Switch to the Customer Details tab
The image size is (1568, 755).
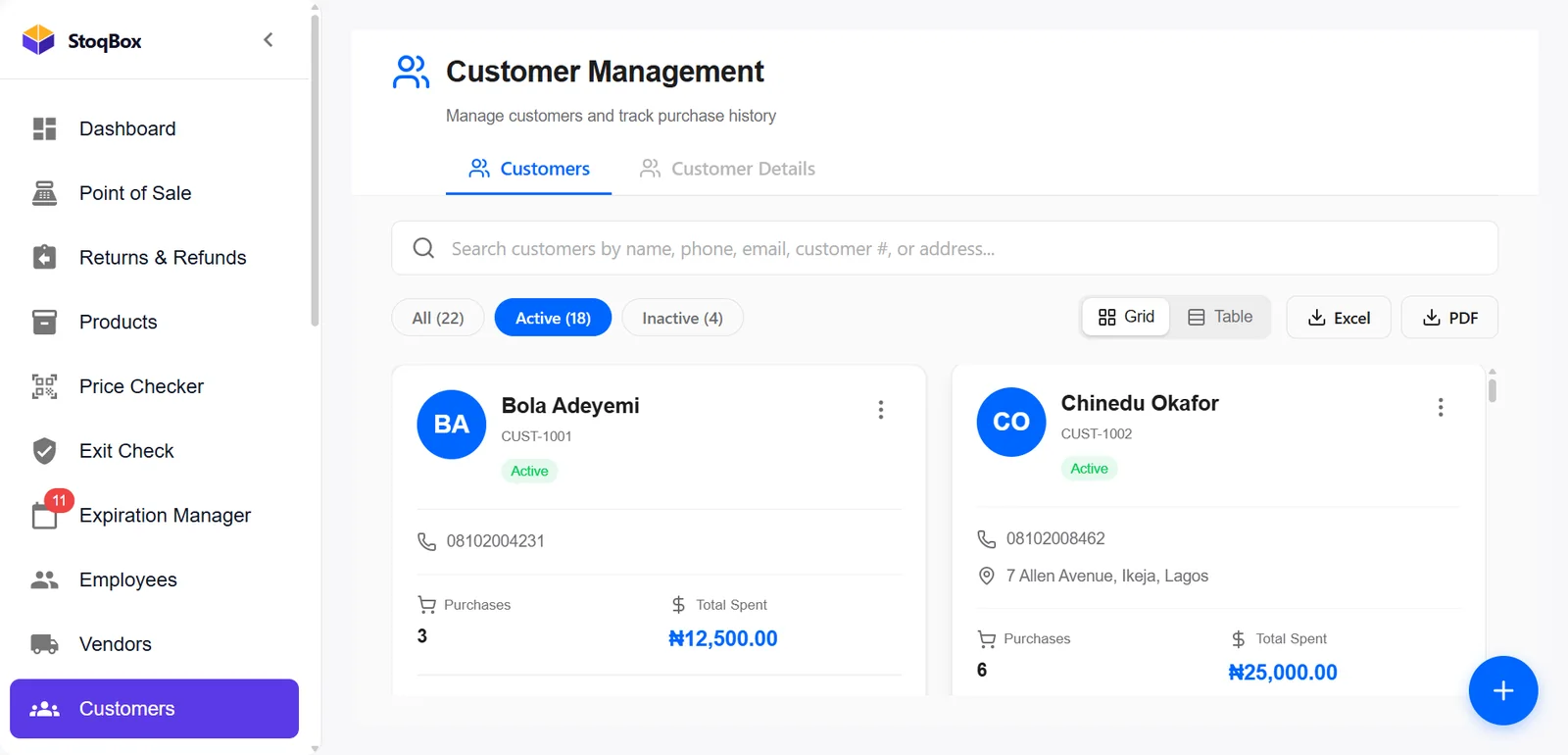727,169
